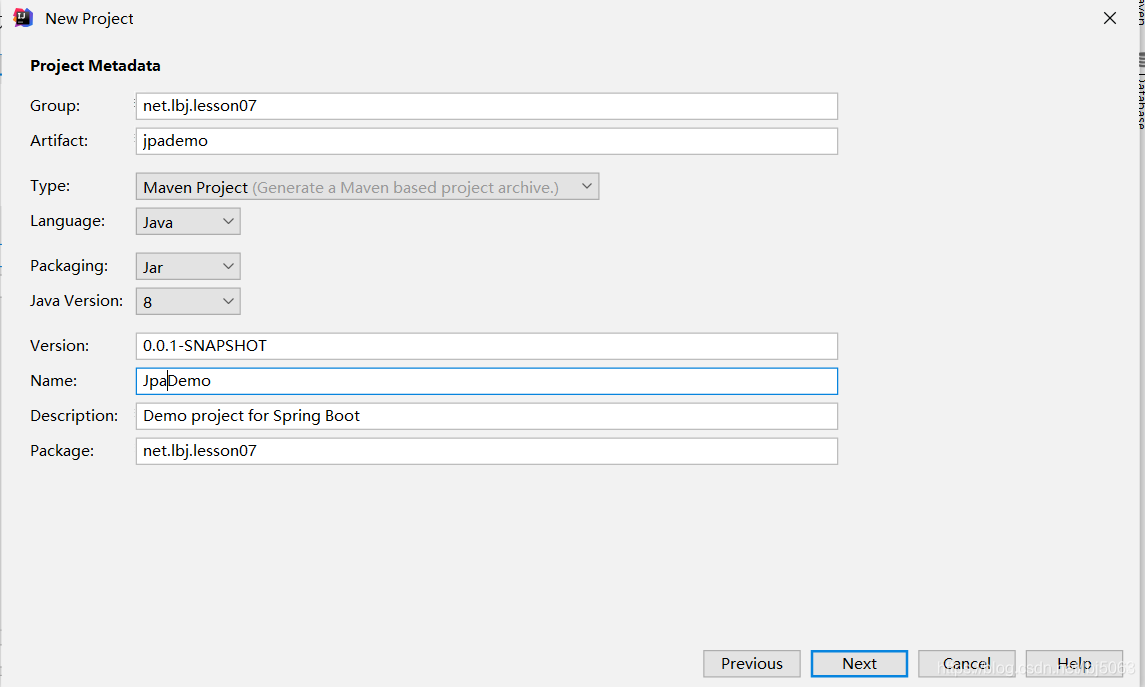Click the Project Metadata heading

(95, 66)
